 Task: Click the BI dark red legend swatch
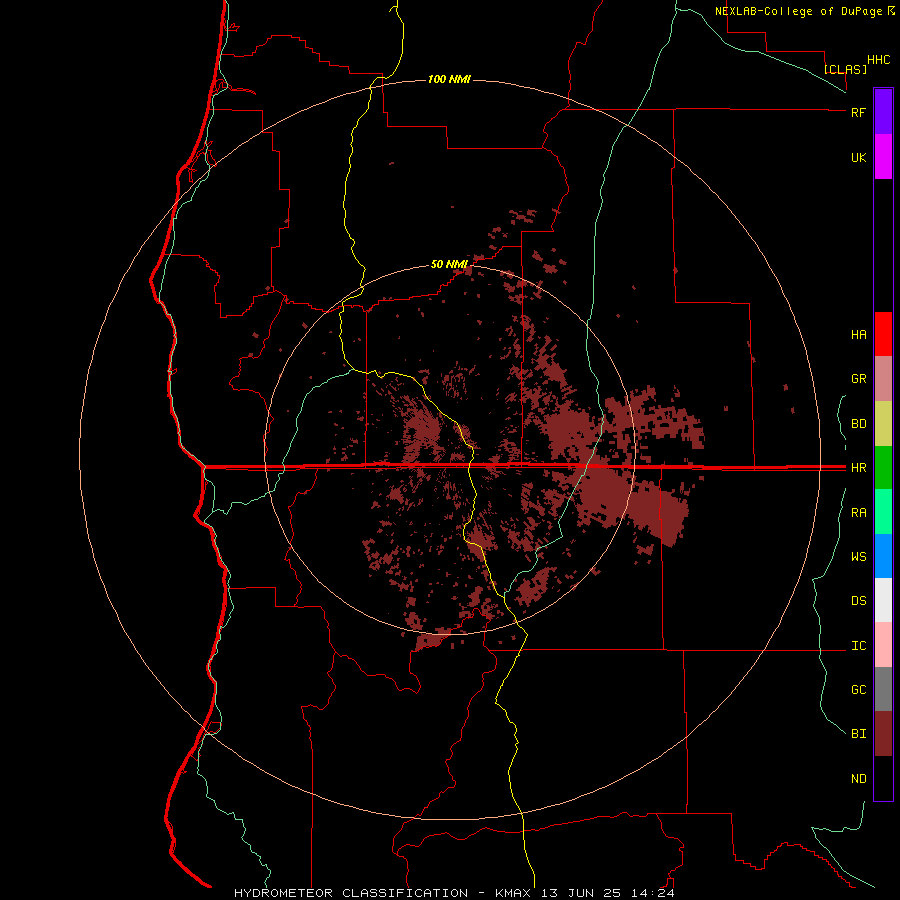883,734
